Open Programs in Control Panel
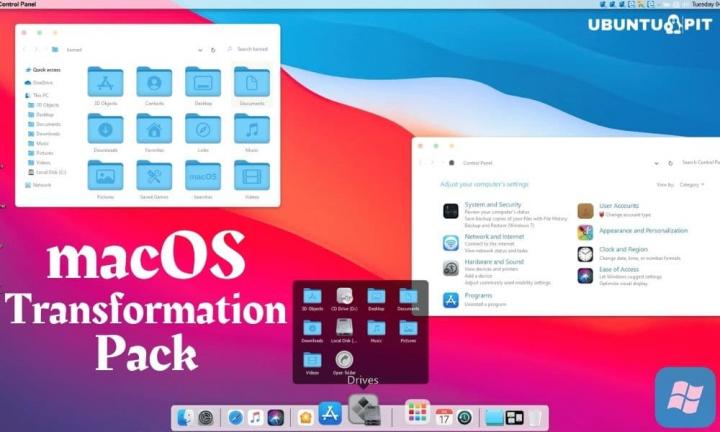720x432 pixels. click(478, 296)
